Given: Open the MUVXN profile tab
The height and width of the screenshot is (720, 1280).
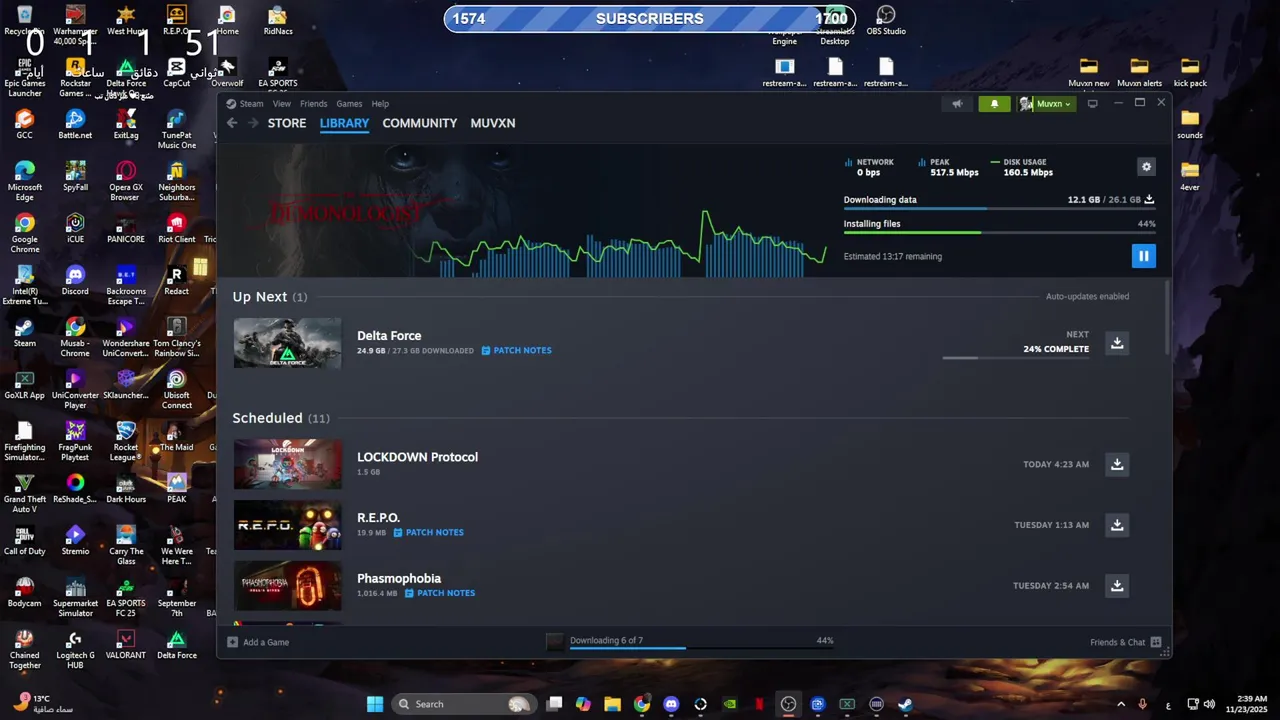Looking at the screenshot, I should (x=493, y=123).
